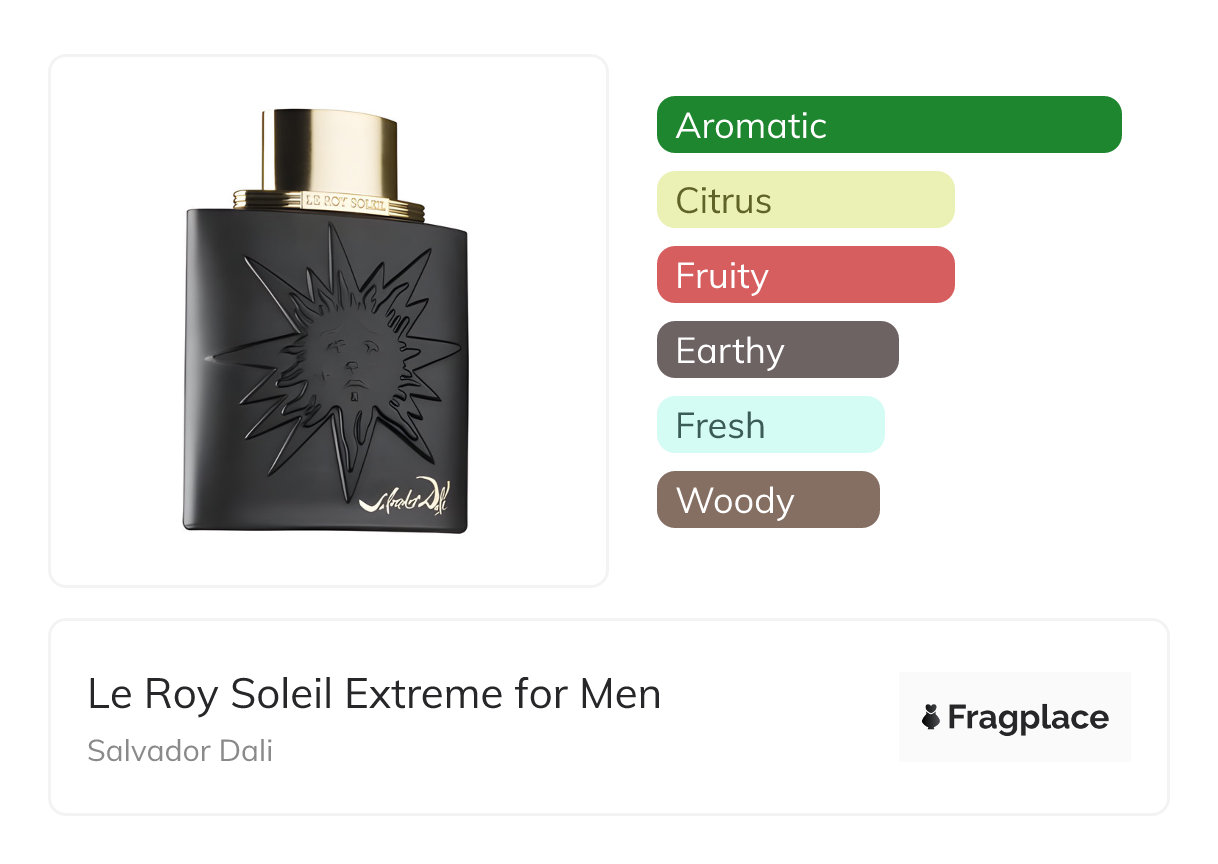Select the green Aromatic accord bar
1218x864 pixels.
(x=889, y=125)
